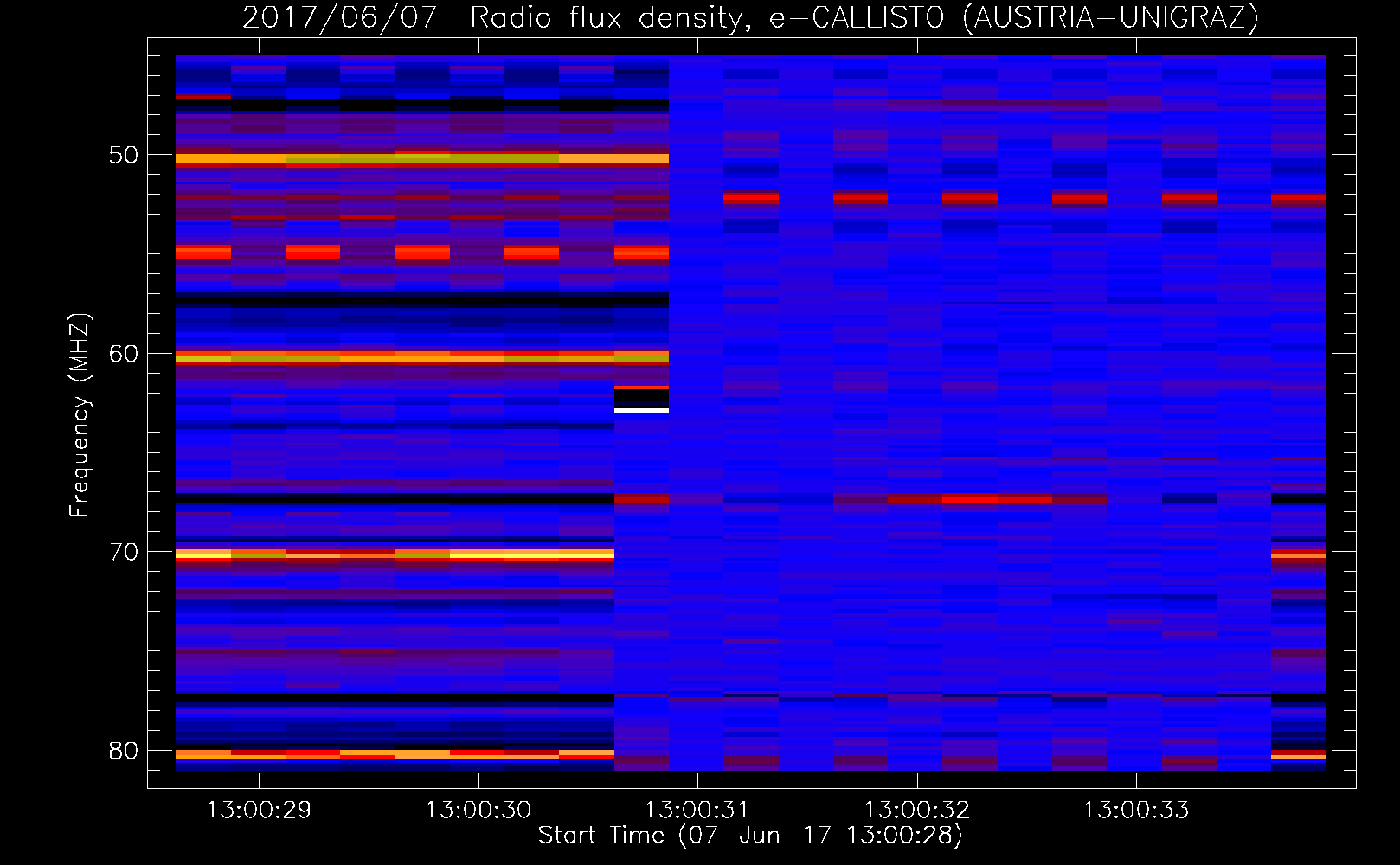Select the 70 frequency tick label

124,552
